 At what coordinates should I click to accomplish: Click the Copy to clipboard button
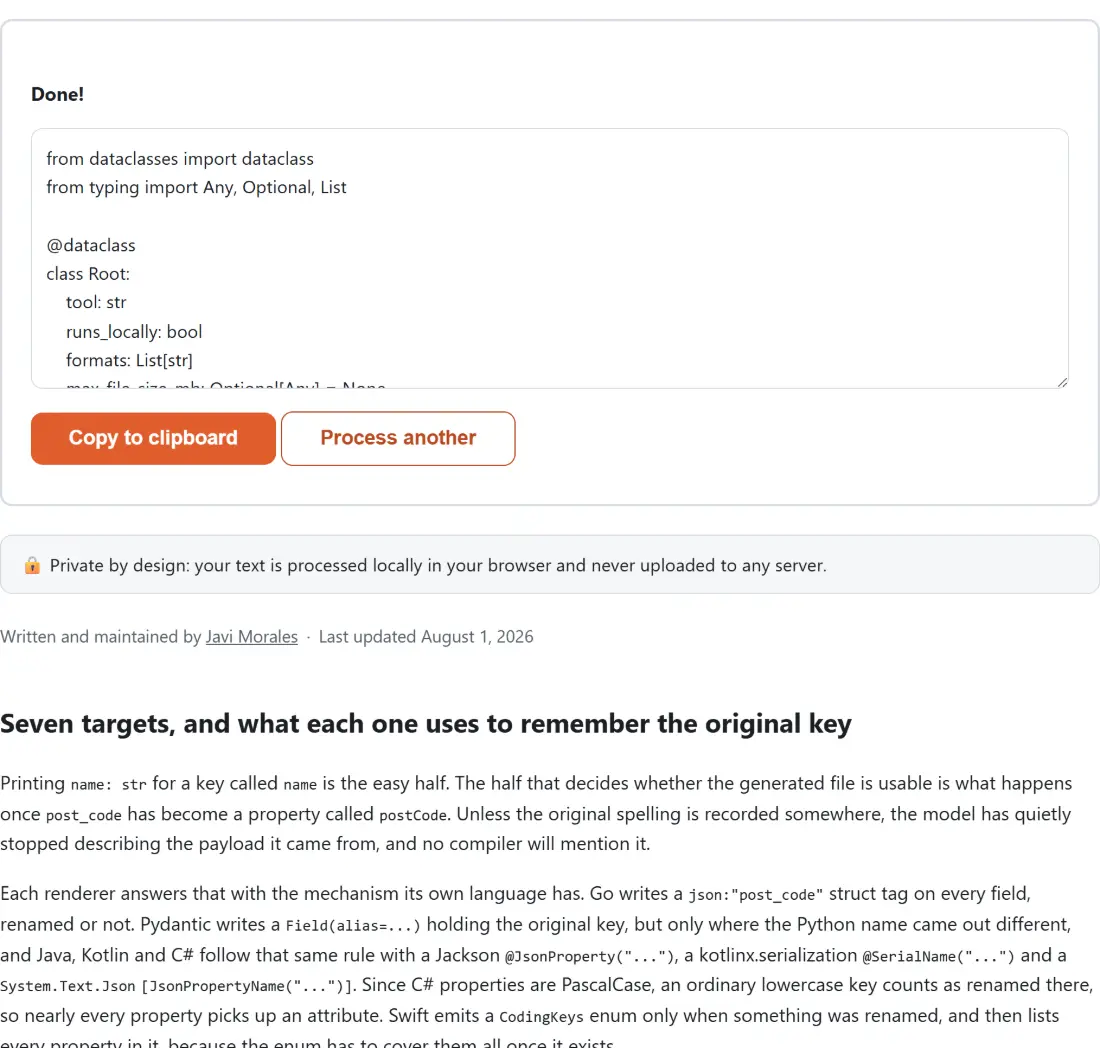[x=153, y=438]
